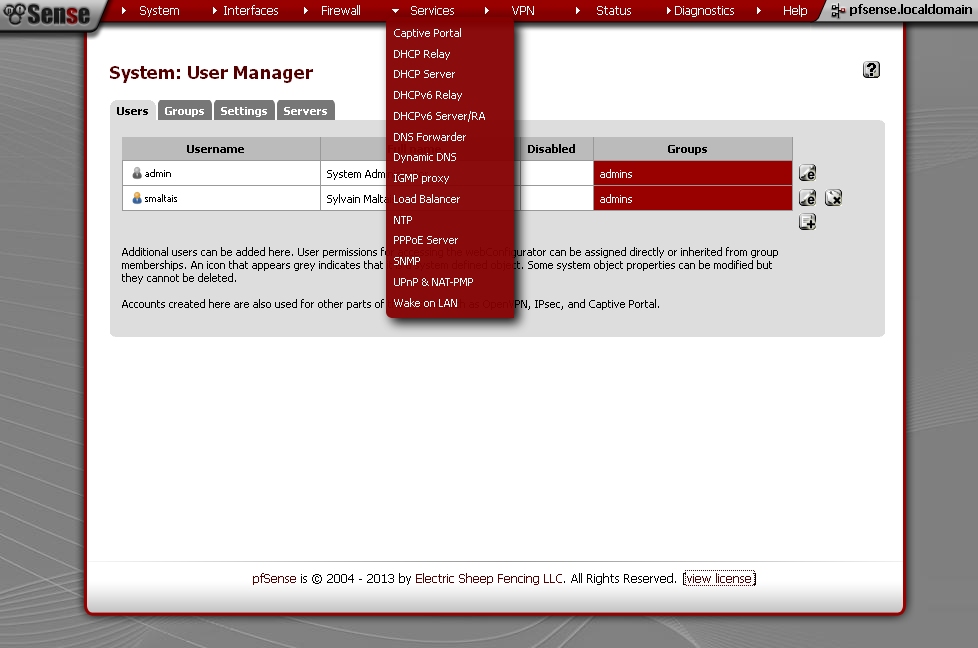Follow the Electric Sheep Fencing LLC link

point(489,579)
